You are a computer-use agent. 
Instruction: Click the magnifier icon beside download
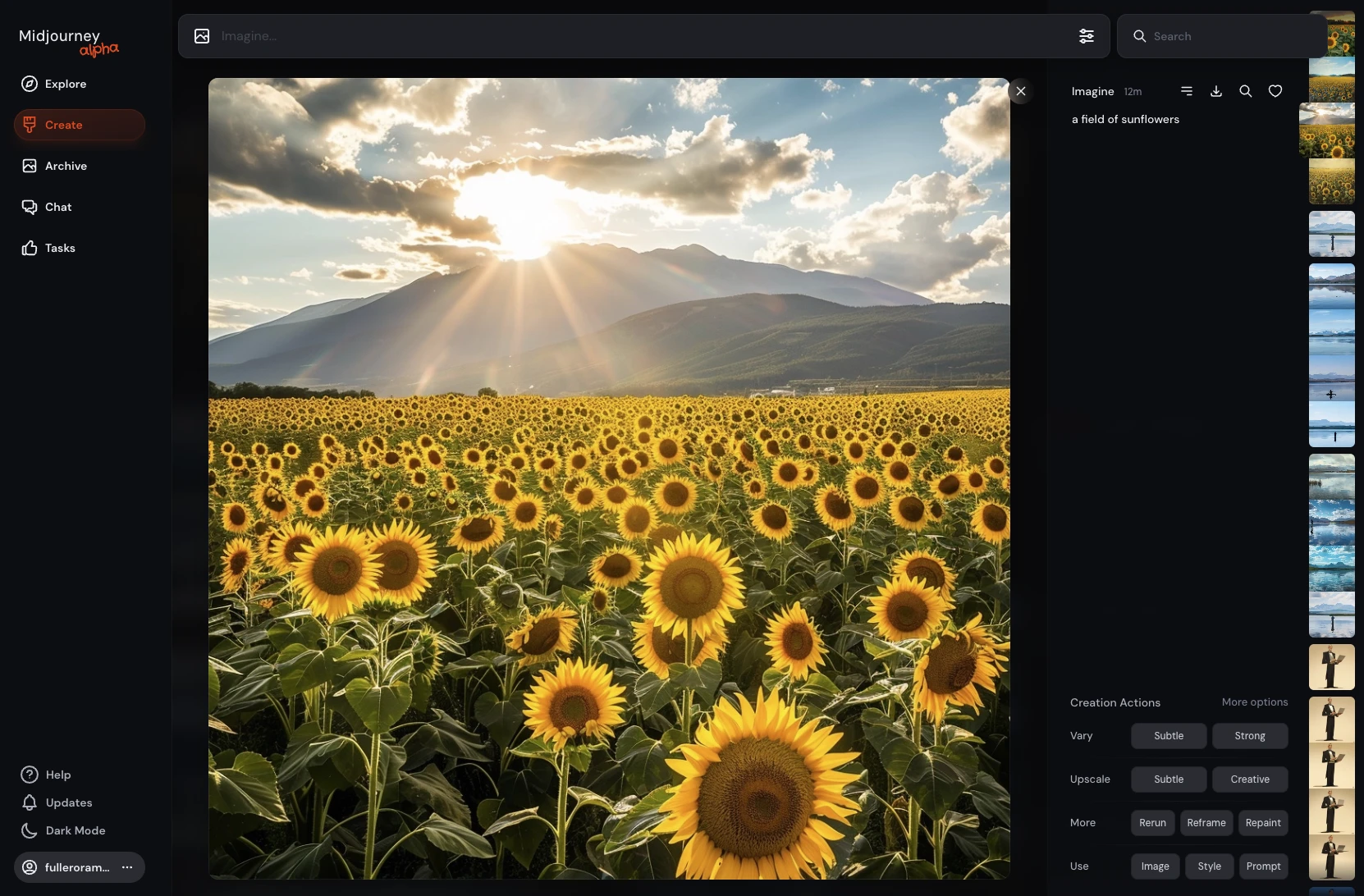pyautogui.click(x=1246, y=91)
